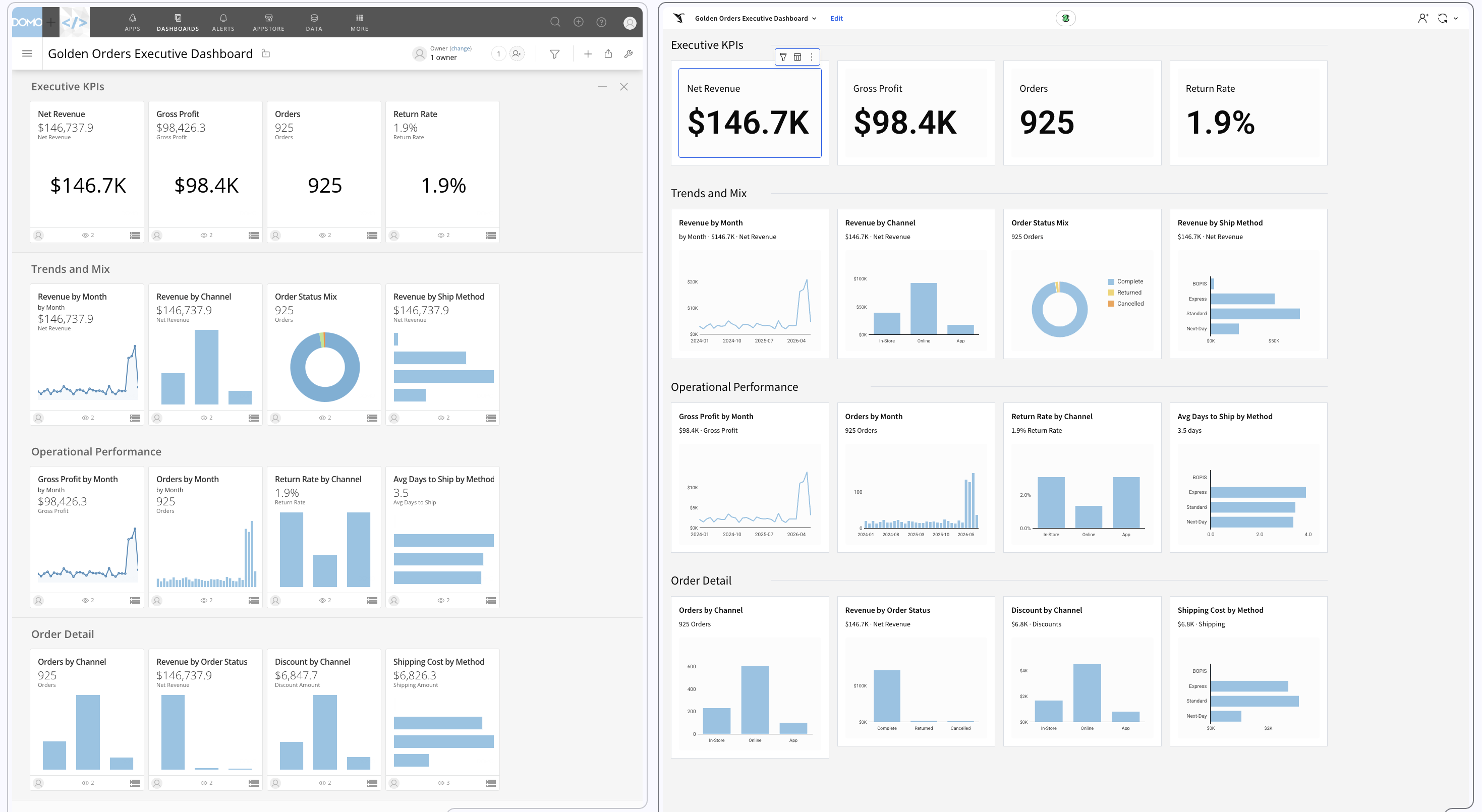Open the dashboard filter funnel icon
This screenshot has height=812, width=1482.
554,54
